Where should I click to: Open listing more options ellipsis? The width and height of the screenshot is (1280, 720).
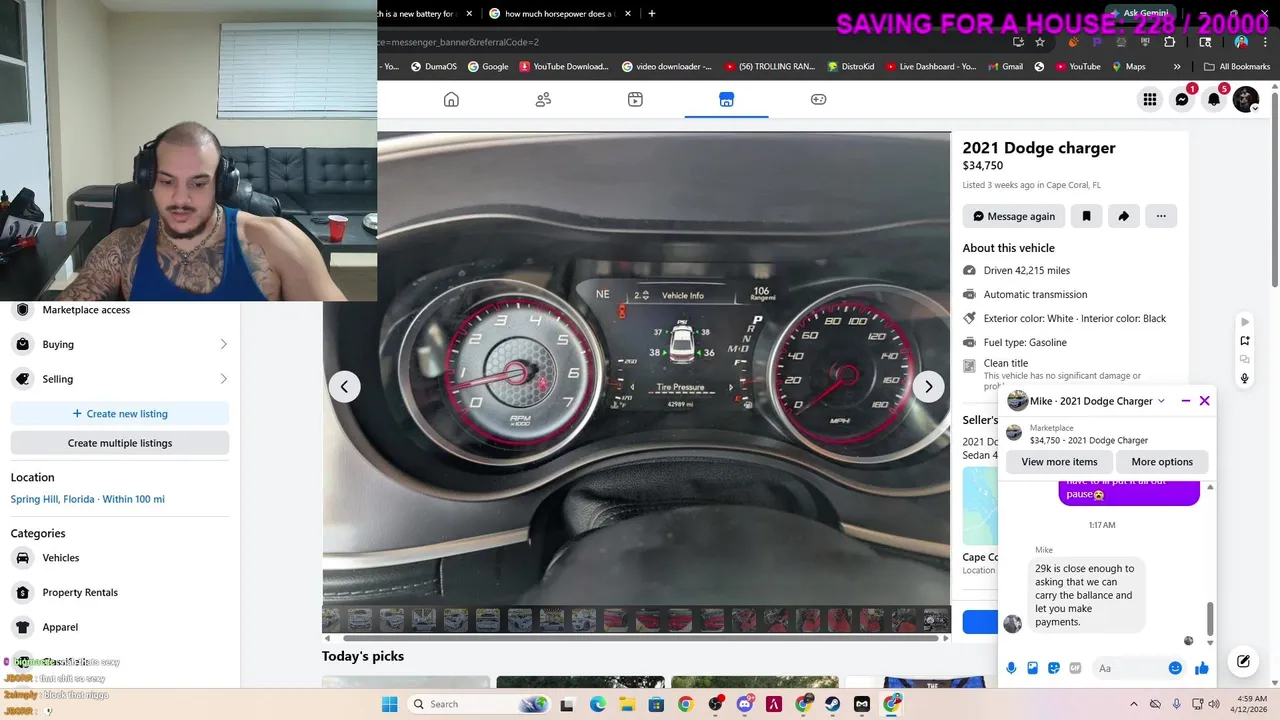tap(1161, 216)
